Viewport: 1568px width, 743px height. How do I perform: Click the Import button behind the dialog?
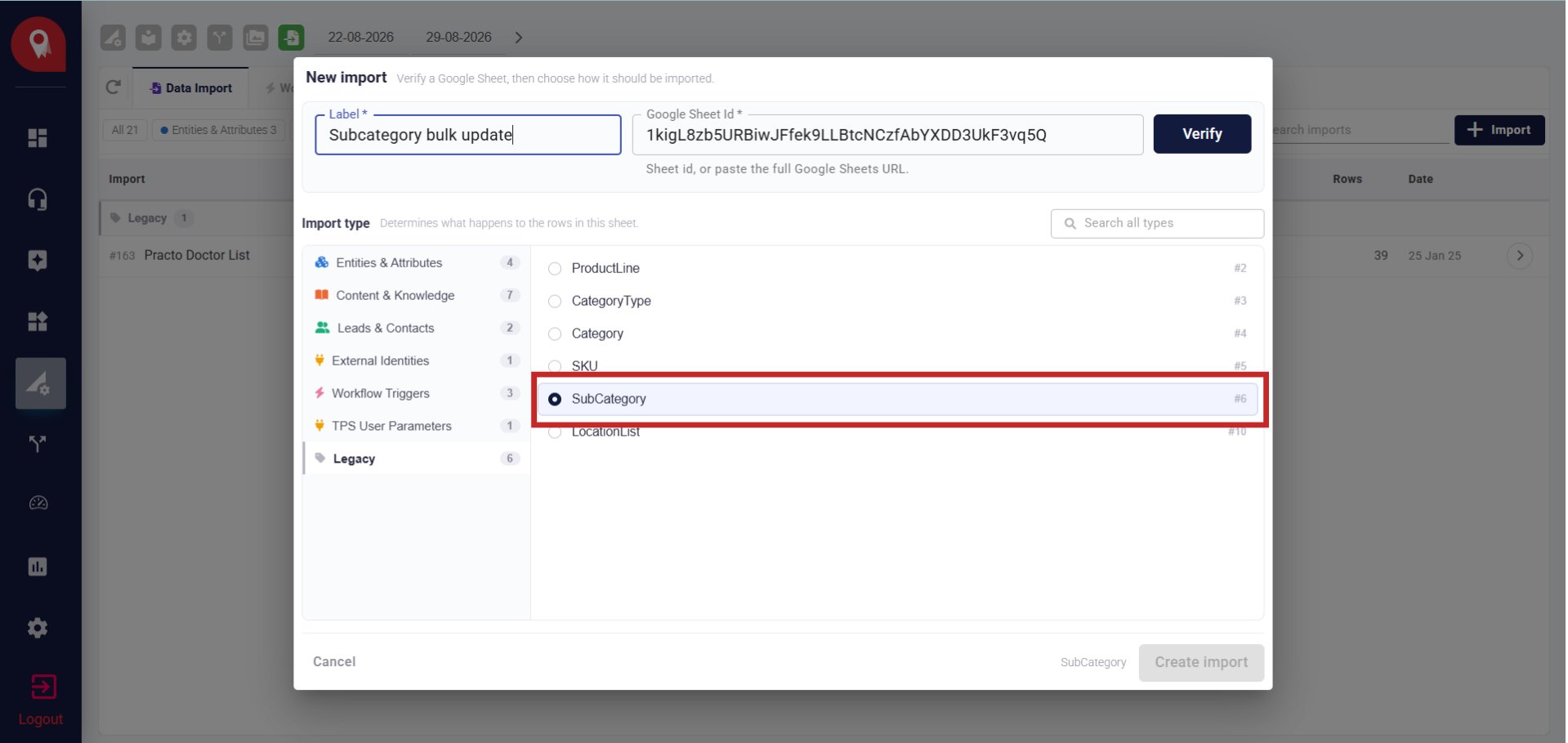pos(1499,130)
